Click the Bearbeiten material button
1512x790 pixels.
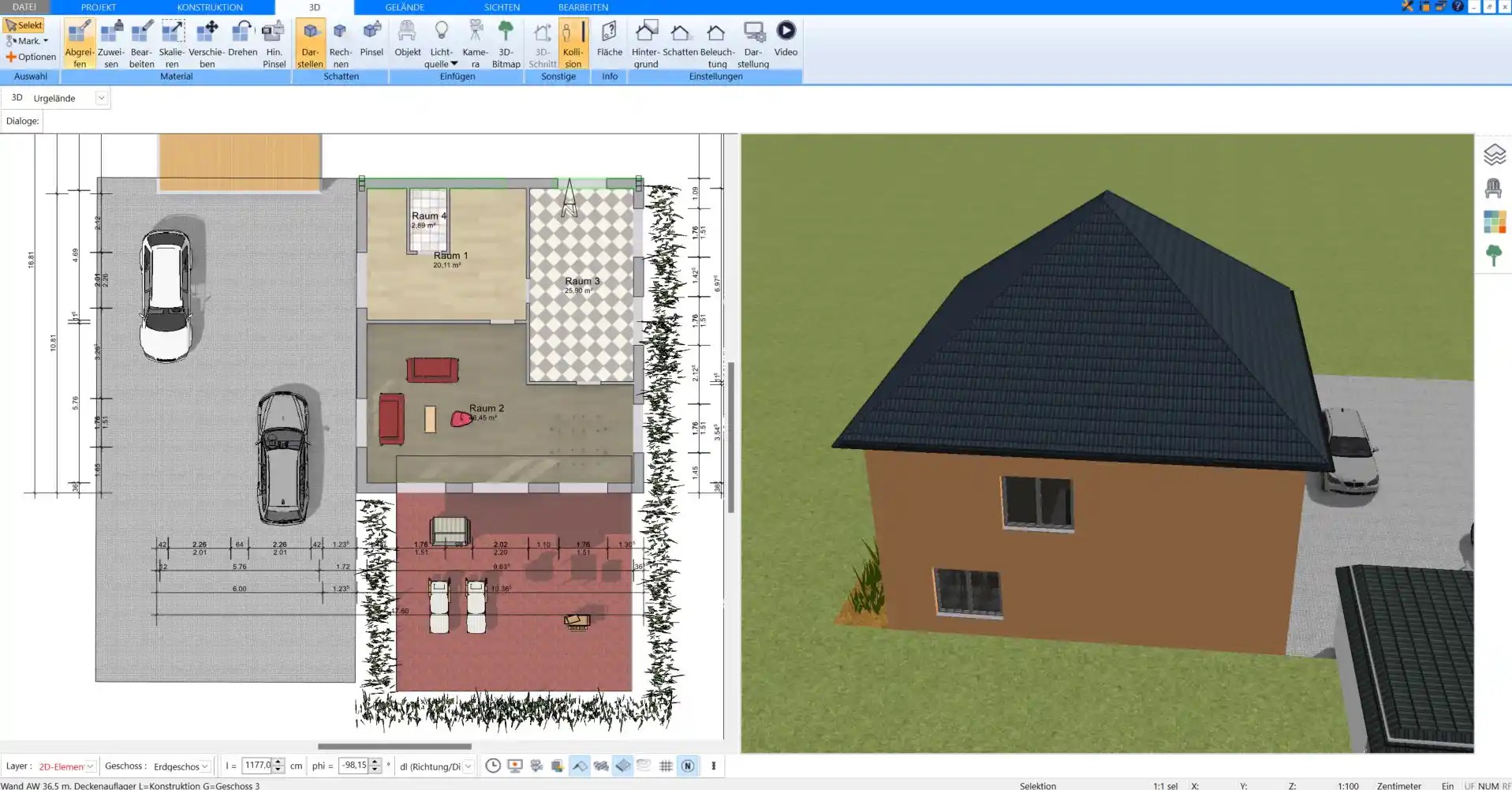coord(141,43)
